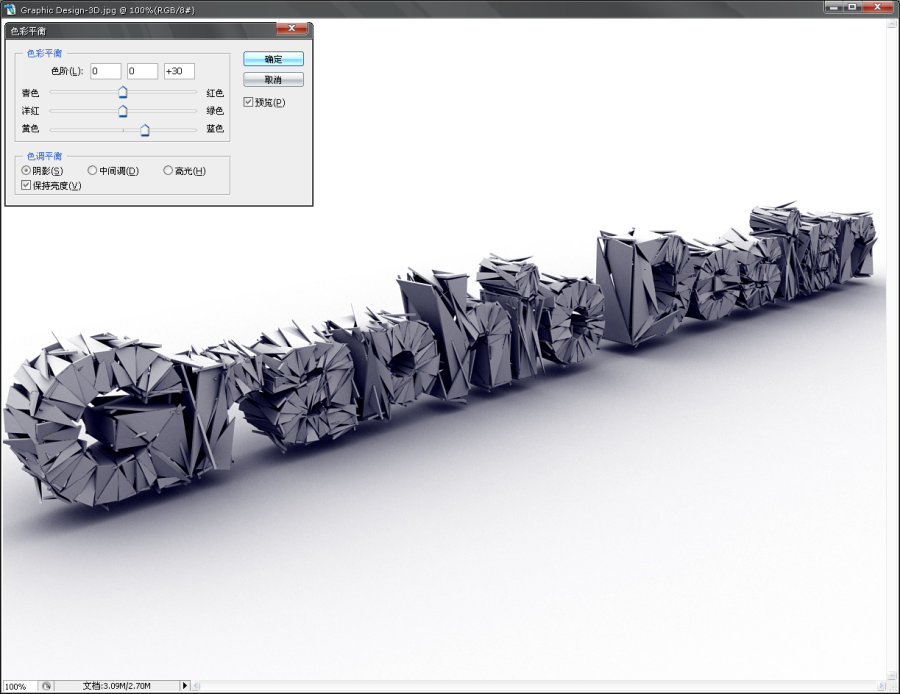Click the yellow-blue (黄色/蓝色) slider handle
The height and width of the screenshot is (694, 900).
[145, 130]
